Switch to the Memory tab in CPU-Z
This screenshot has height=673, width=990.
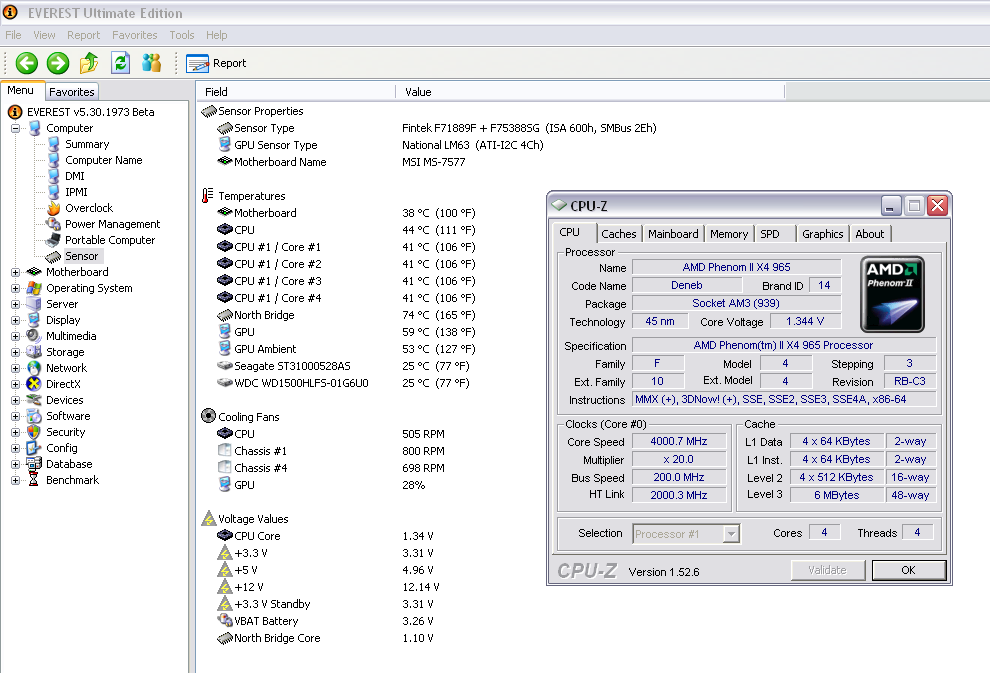click(x=729, y=234)
